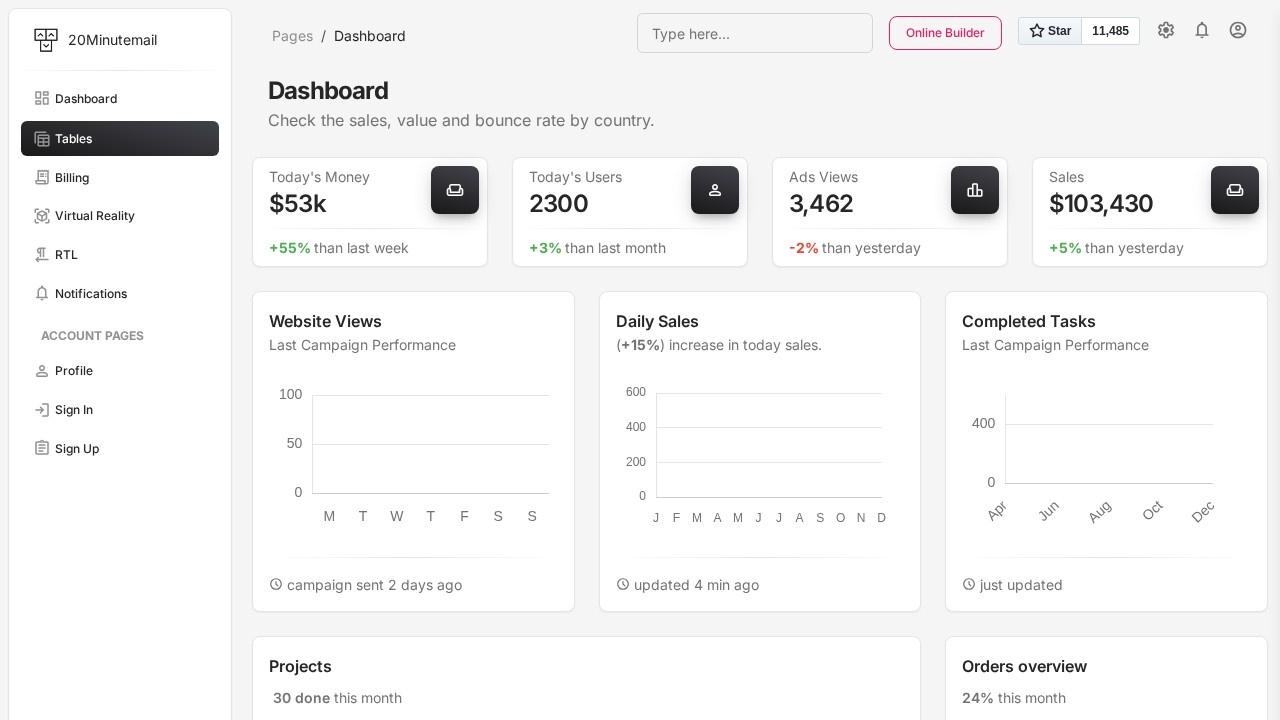1280x720 pixels.
Task: Click the notifications bell in header
Action: pyautogui.click(x=1202, y=30)
